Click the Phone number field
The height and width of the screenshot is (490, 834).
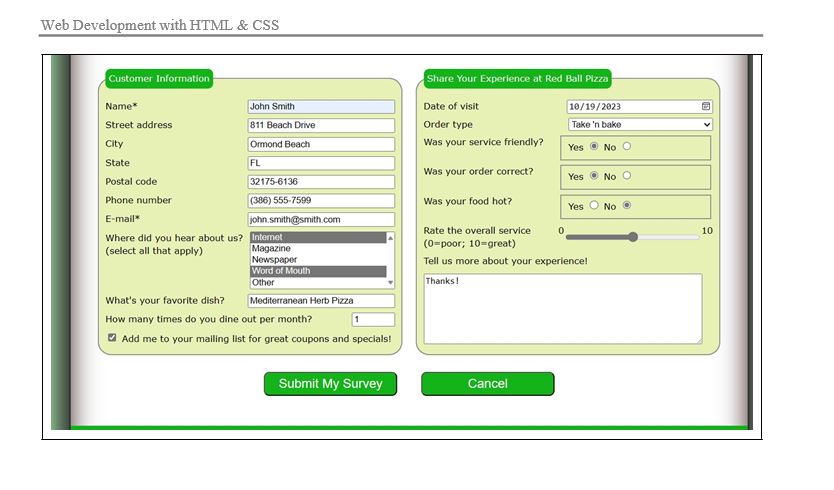coord(321,200)
